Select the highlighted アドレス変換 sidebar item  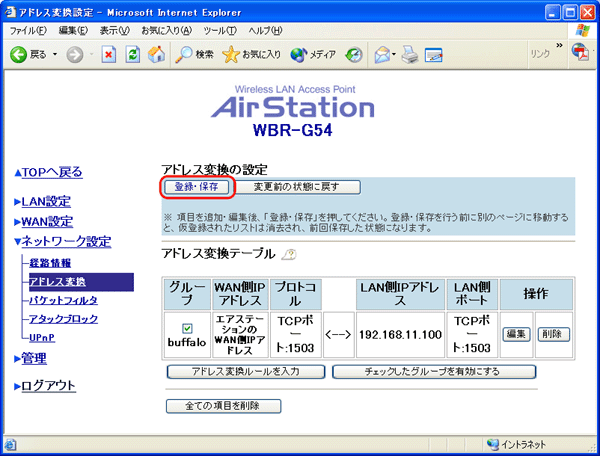81,282
